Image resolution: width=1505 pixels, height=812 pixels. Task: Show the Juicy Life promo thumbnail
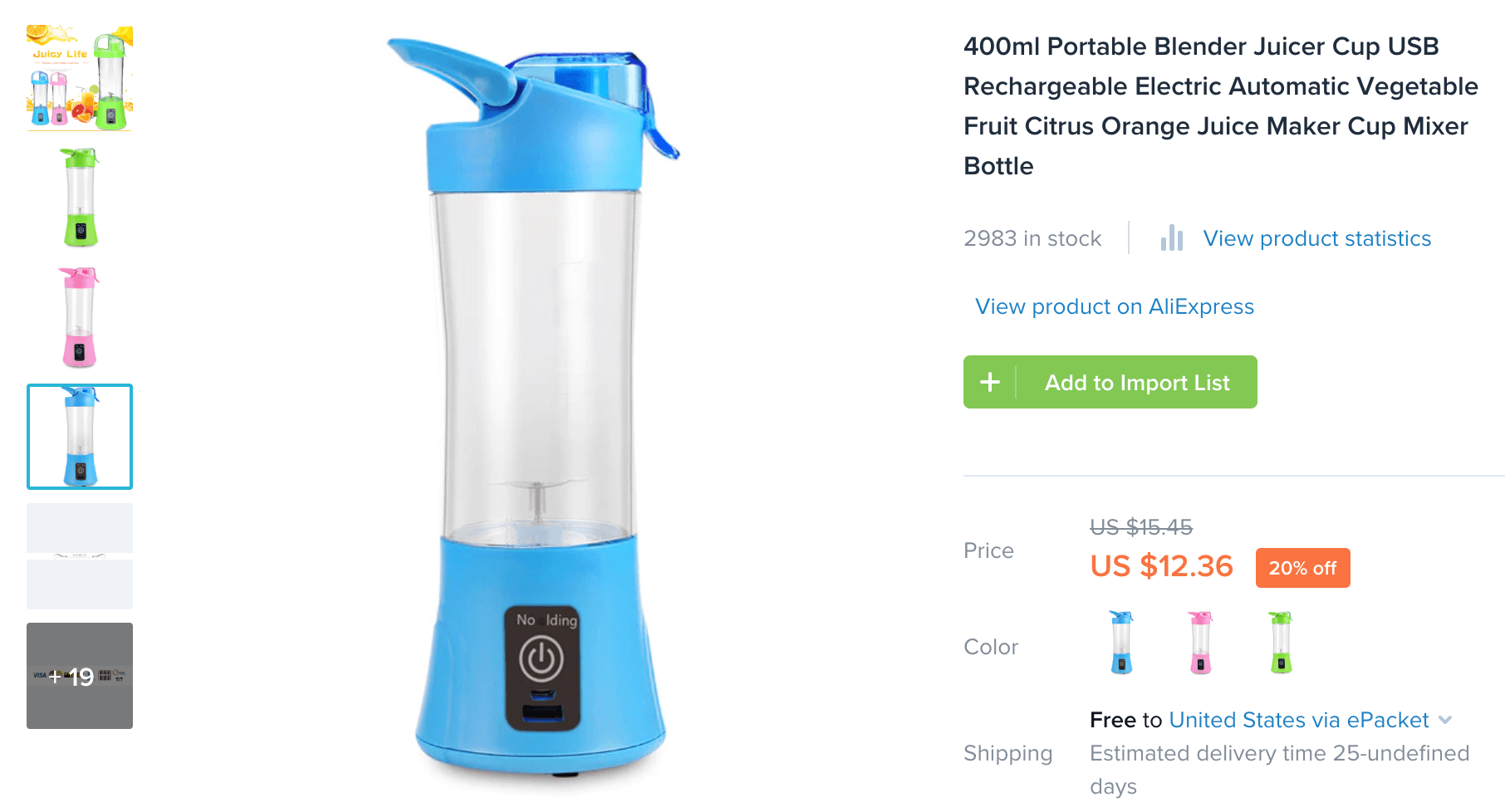pos(80,78)
